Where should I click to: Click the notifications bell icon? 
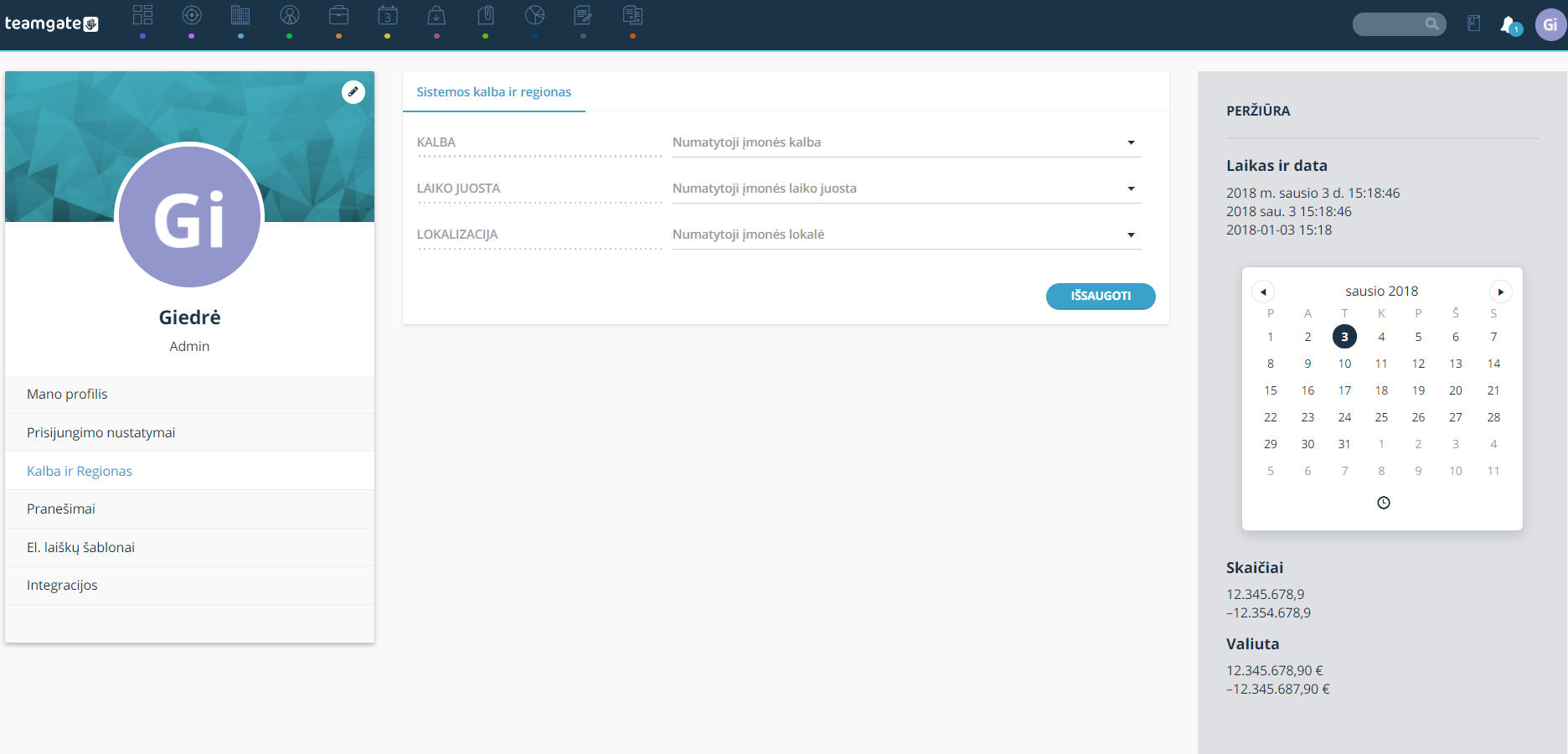(x=1509, y=24)
